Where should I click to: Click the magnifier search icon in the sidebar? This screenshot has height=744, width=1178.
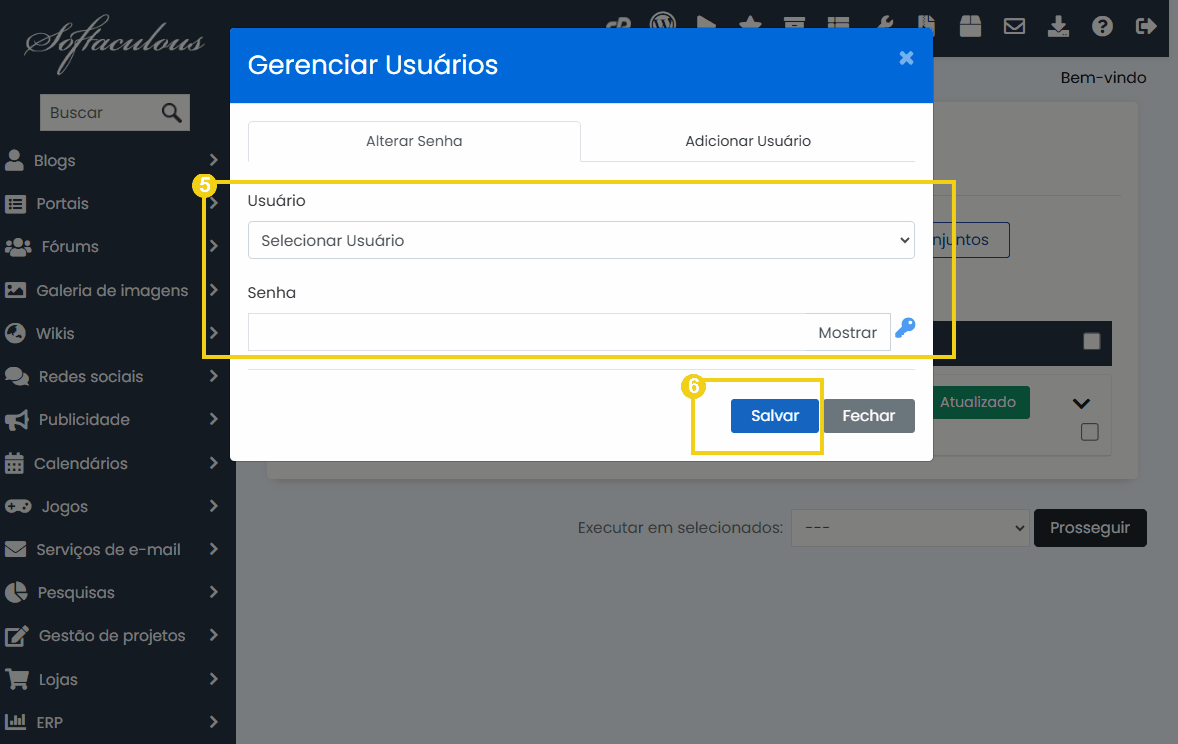point(171,113)
